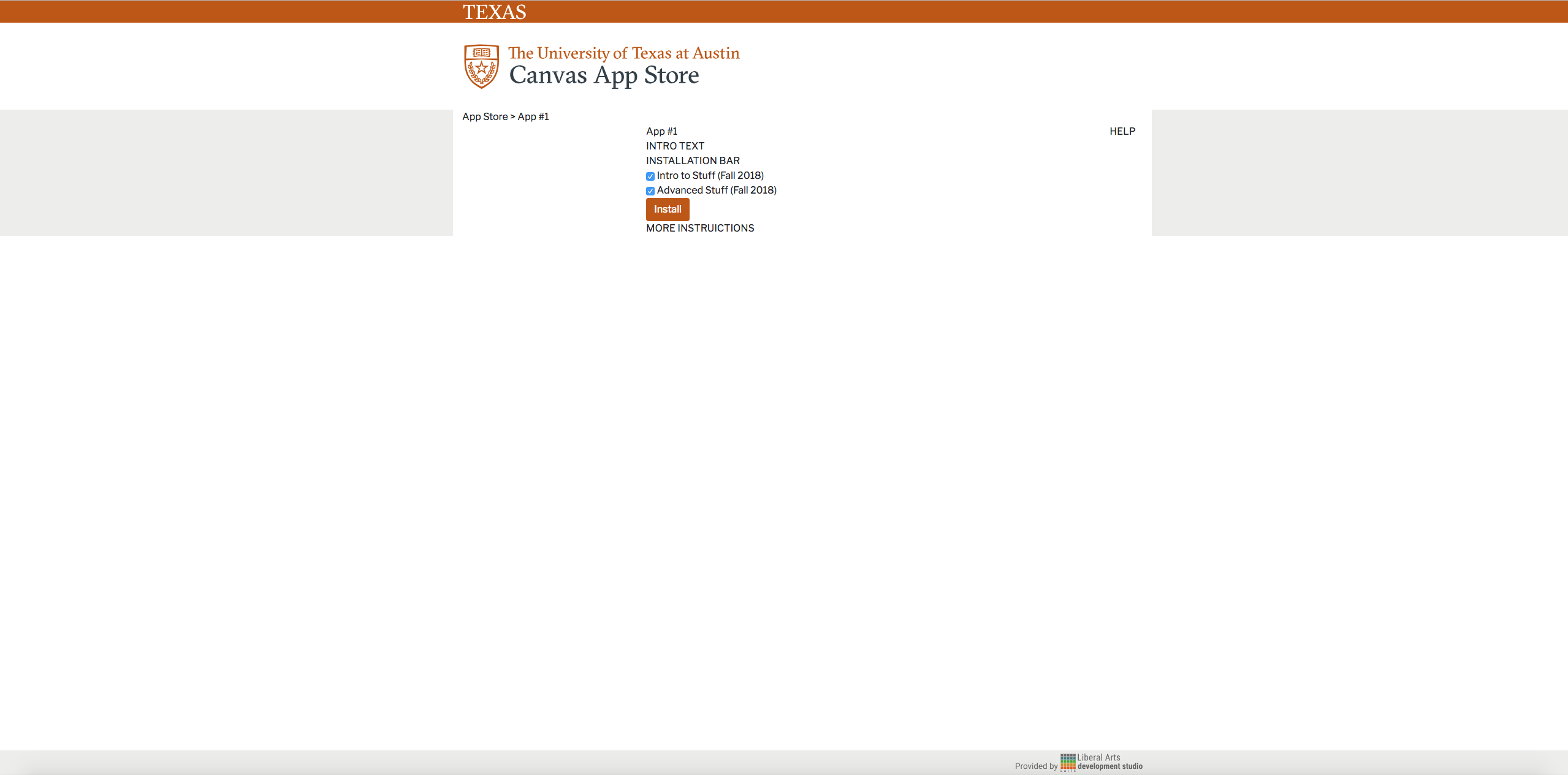
Task: Open The University of Texas at Austin link
Action: coord(623,53)
